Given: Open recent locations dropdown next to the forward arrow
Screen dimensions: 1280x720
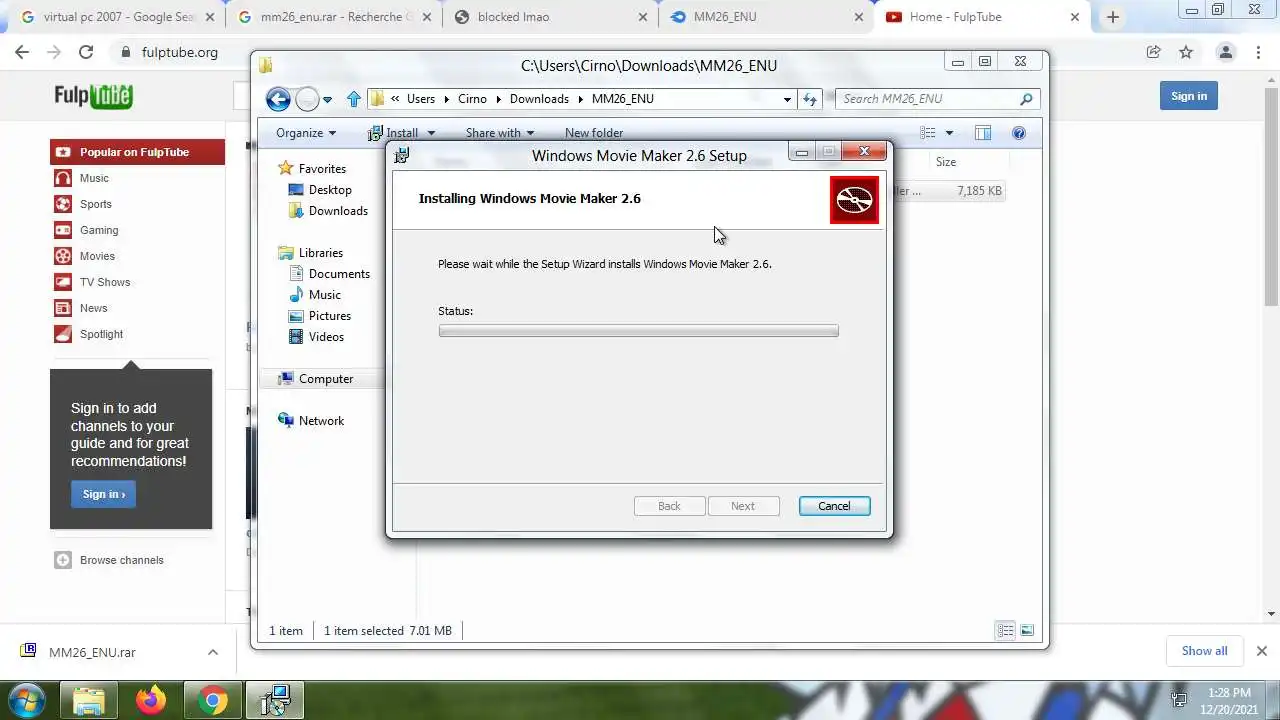Looking at the screenshot, I should [x=327, y=100].
